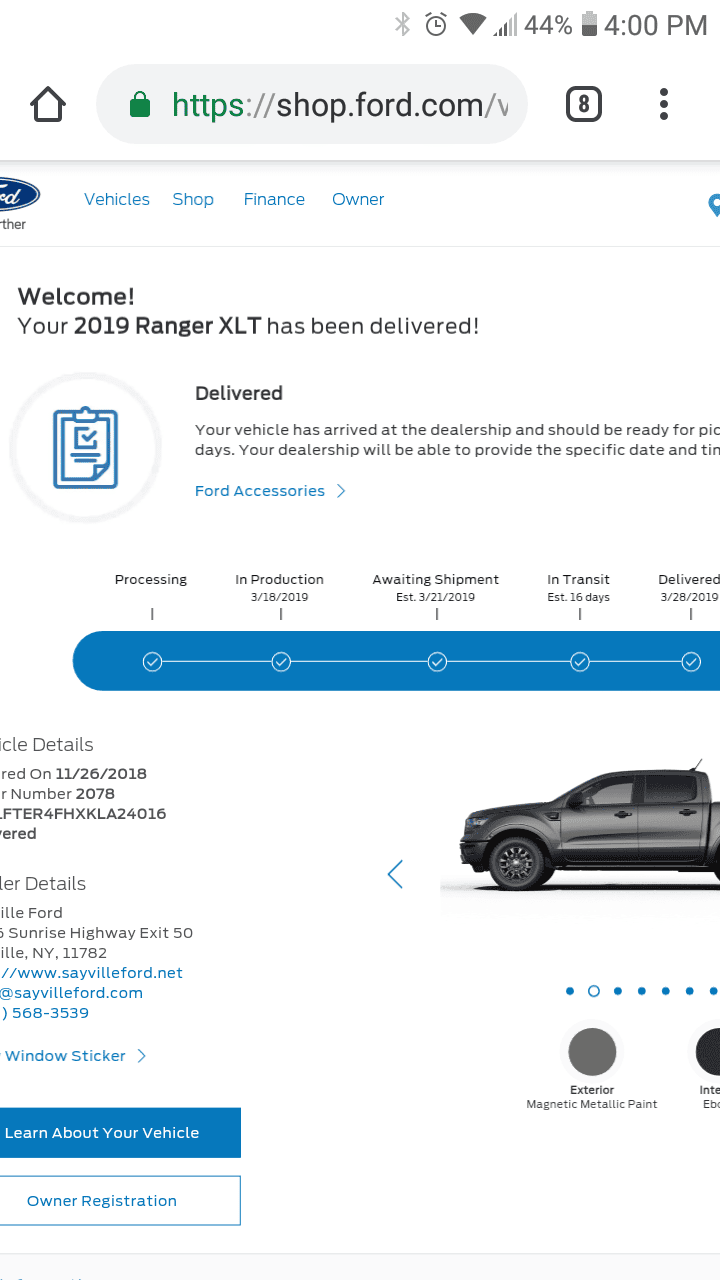Select the second hollow carousel dot
The image size is (720, 1280).
tap(594, 991)
